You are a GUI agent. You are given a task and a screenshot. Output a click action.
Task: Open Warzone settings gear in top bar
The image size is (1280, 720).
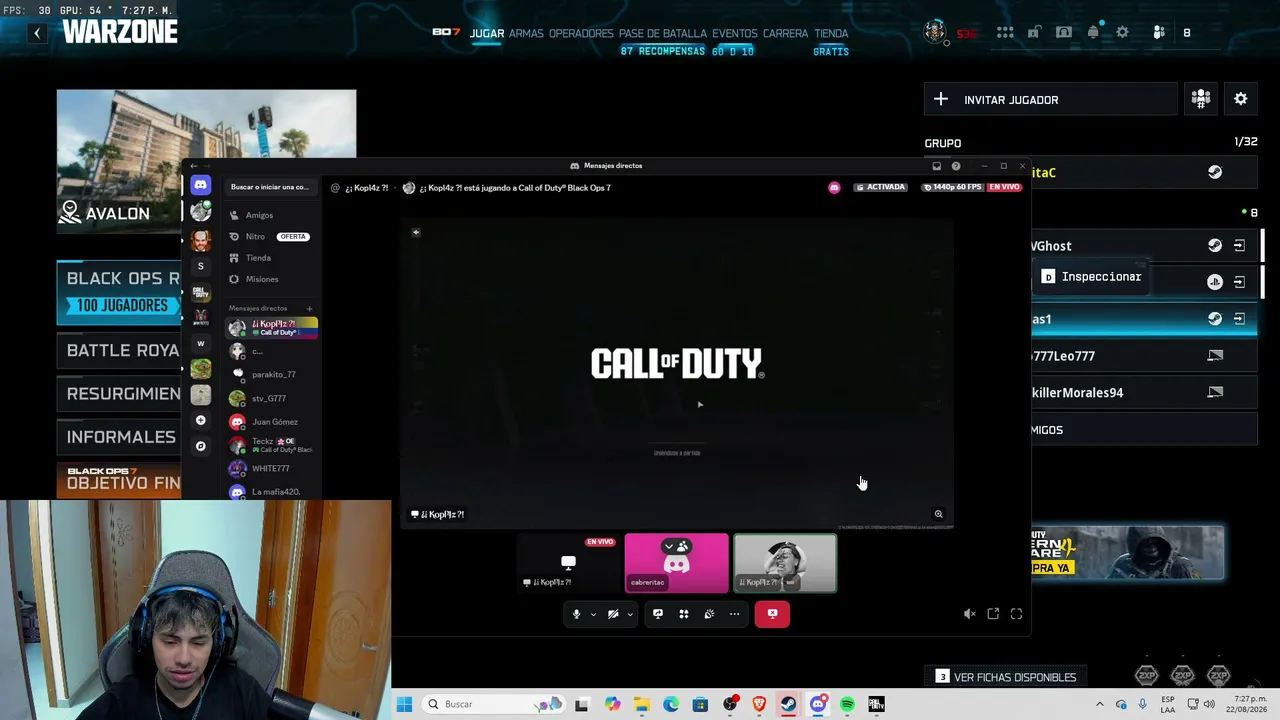(1122, 33)
